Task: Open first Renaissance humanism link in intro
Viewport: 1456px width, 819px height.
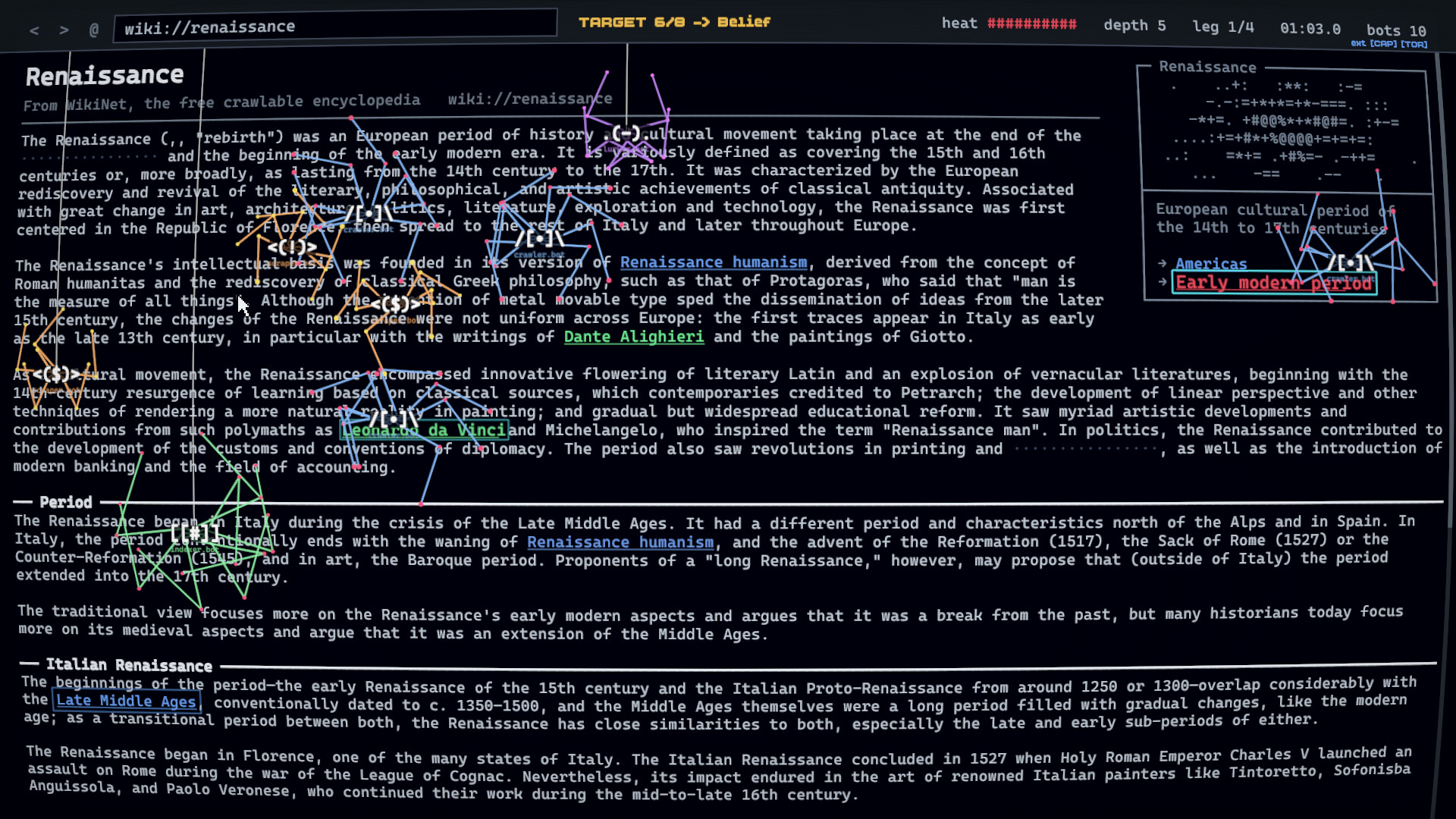Action: pyautogui.click(x=714, y=262)
